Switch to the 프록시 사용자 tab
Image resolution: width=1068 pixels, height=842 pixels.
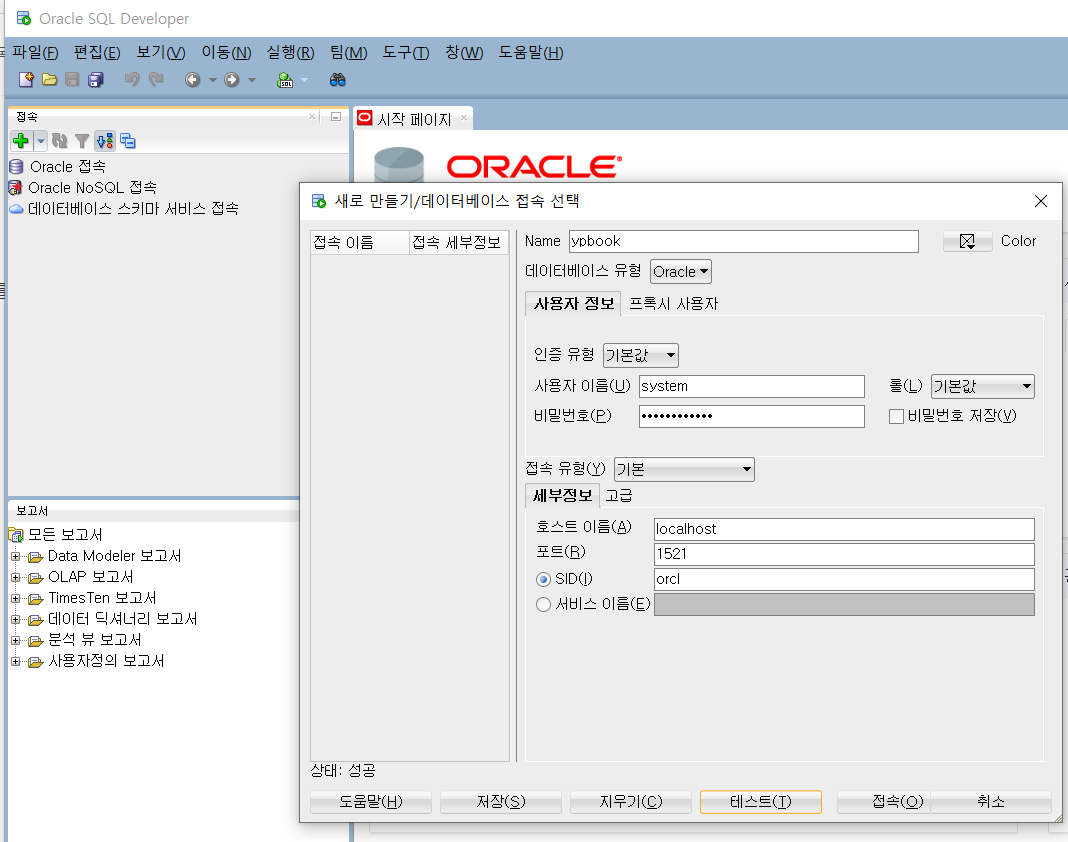pos(673,304)
